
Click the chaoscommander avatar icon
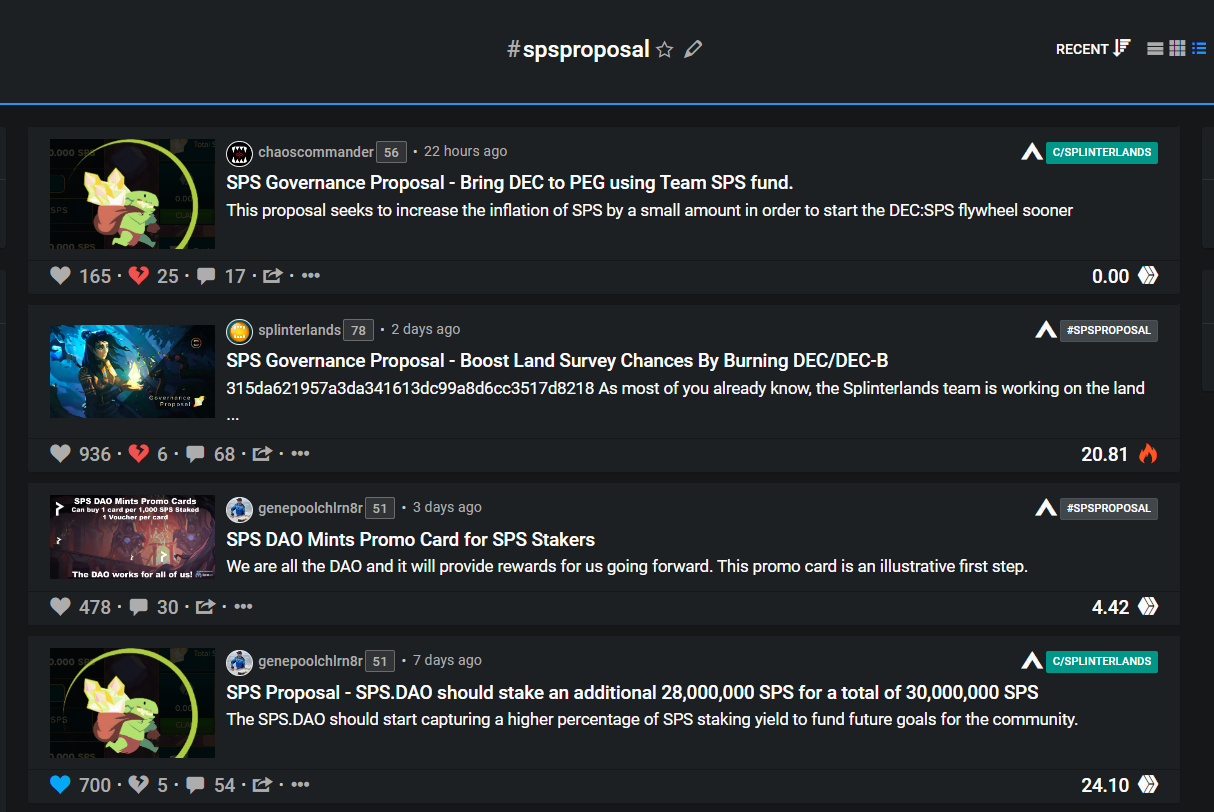(239, 152)
